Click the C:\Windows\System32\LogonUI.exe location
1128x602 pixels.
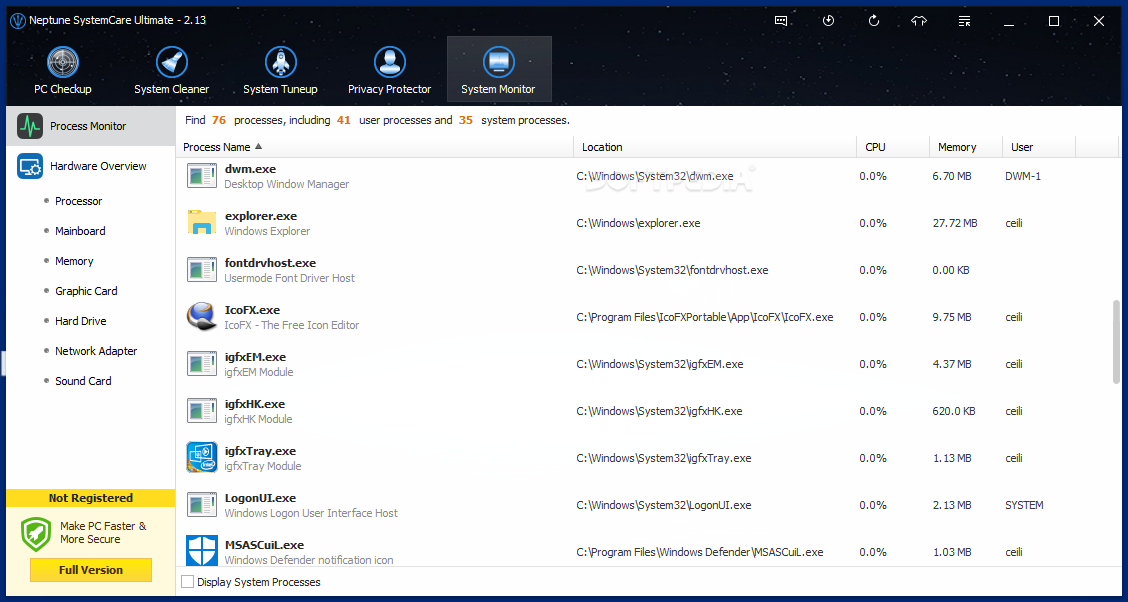pyautogui.click(x=664, y=505)
